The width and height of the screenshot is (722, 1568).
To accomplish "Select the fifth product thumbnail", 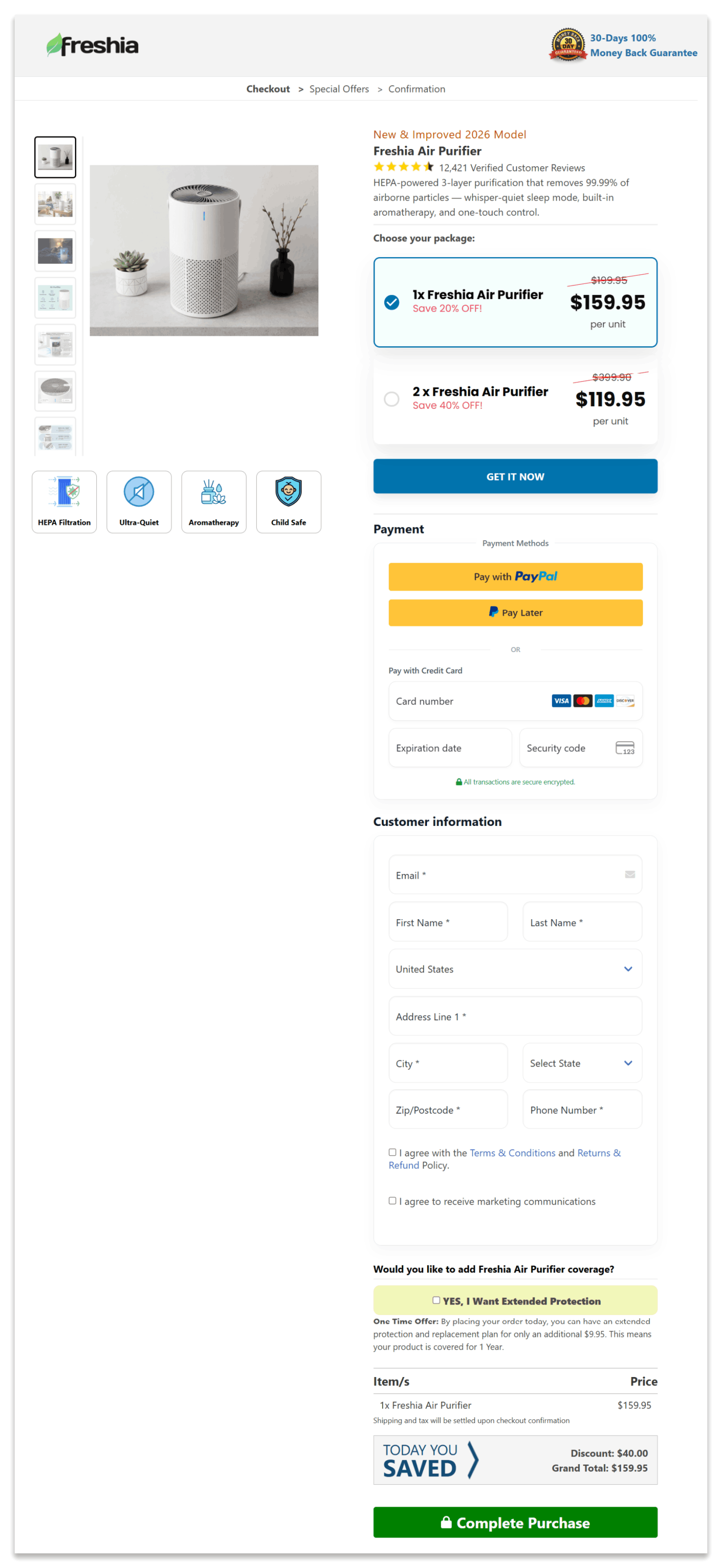I will coord(55,344).
